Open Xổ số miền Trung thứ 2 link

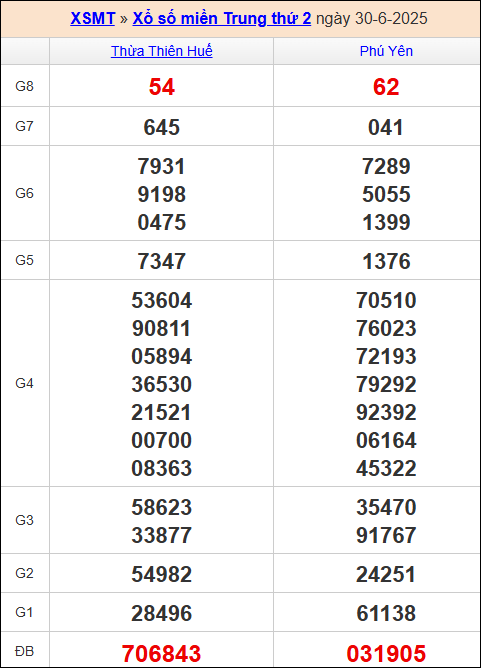pos(222,18)
